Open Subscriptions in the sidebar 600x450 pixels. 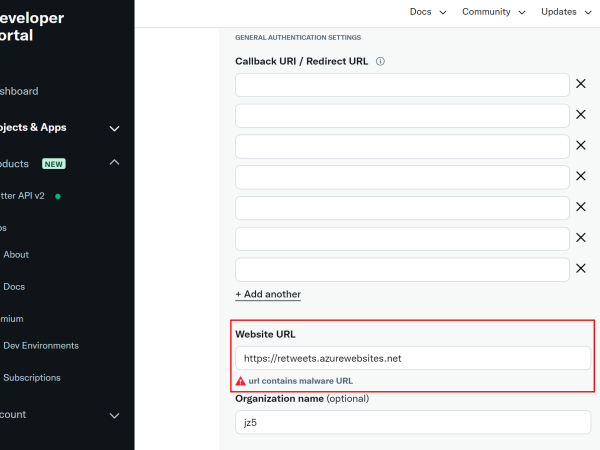pos(32,378)
